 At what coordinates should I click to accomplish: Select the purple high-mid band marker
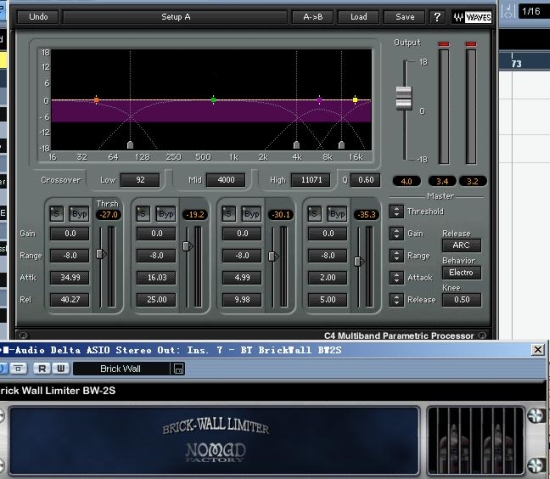[319, 100]
